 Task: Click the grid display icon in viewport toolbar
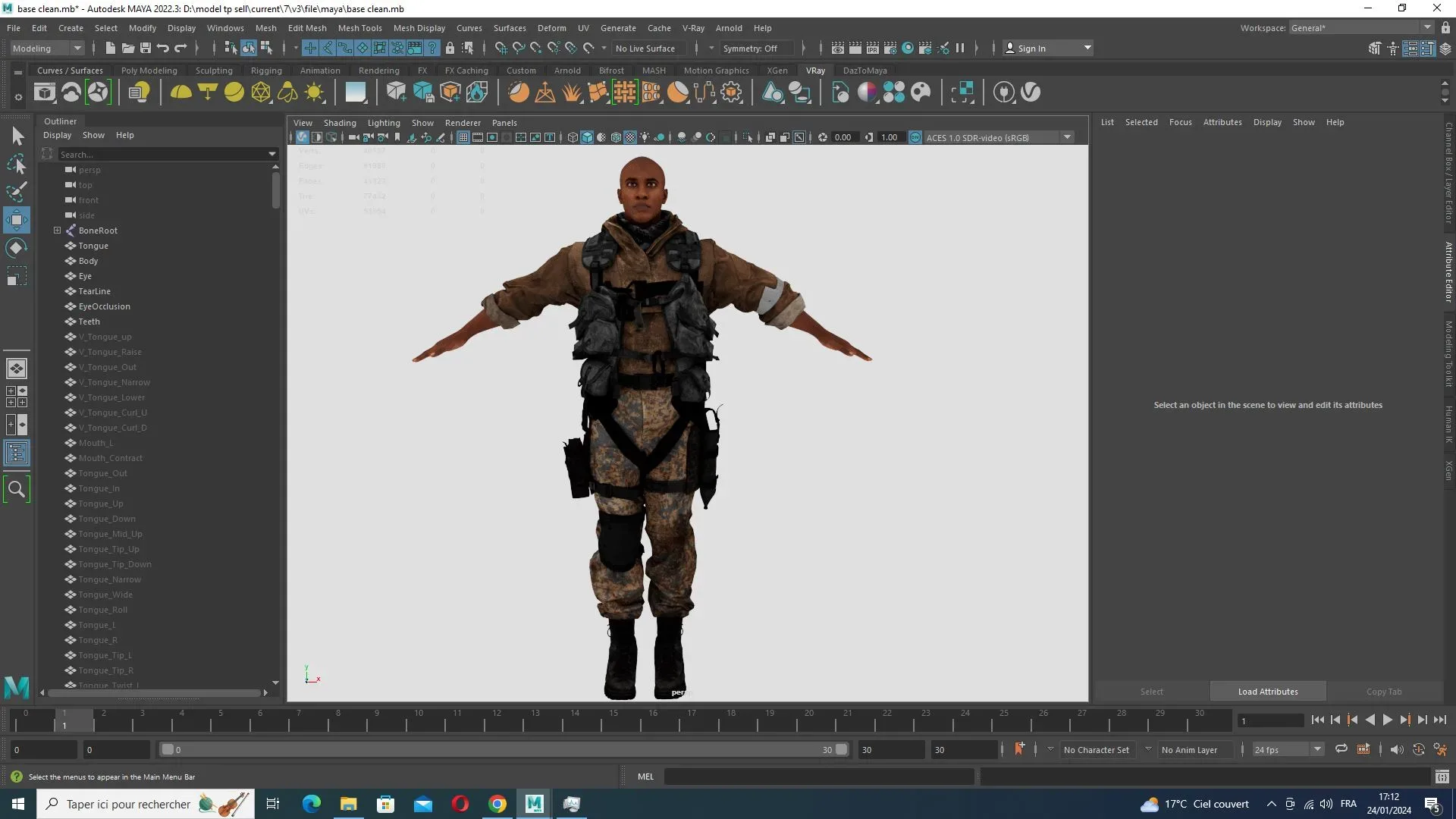coord(463,137)
